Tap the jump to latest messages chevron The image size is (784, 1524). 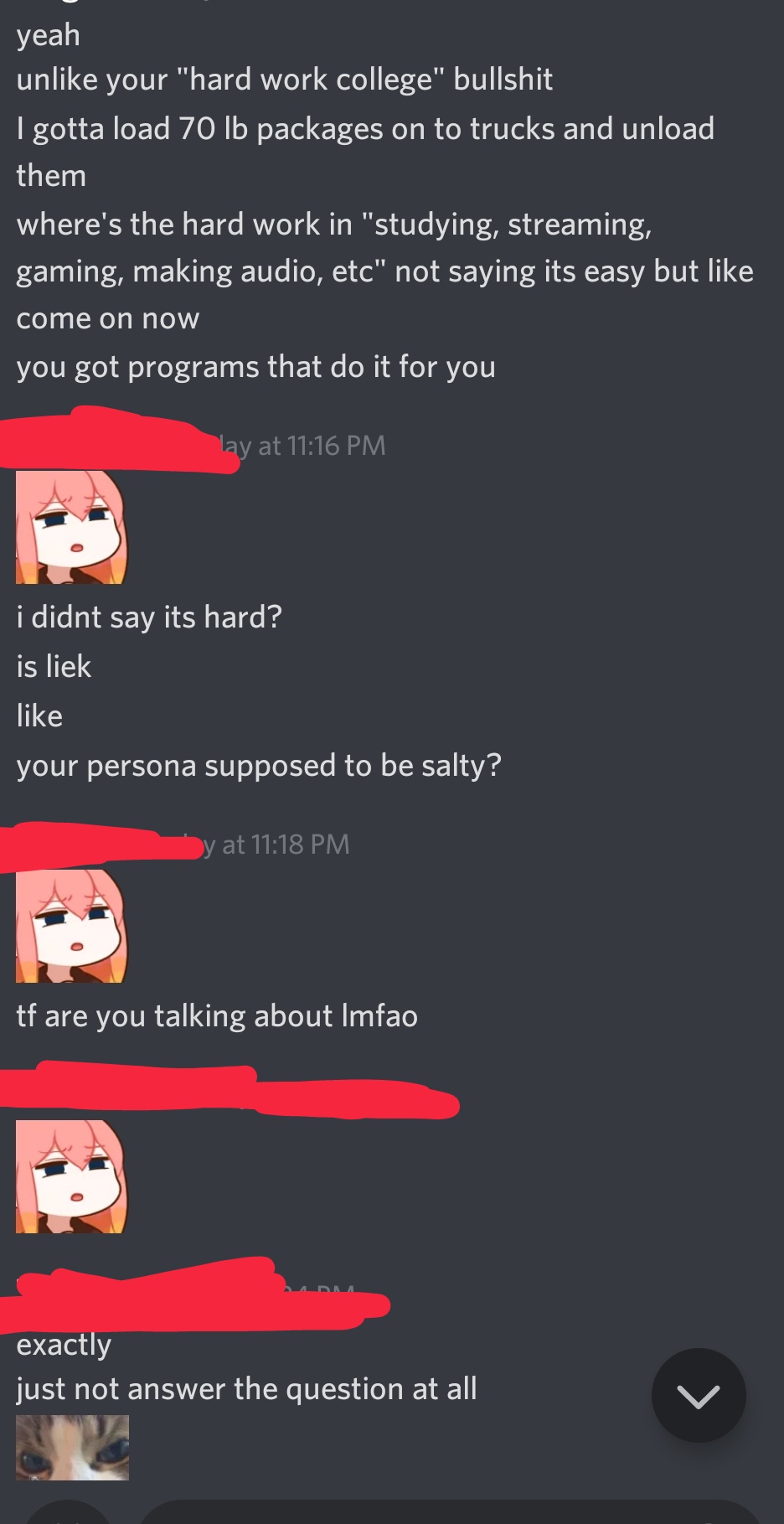point(699,1395)
